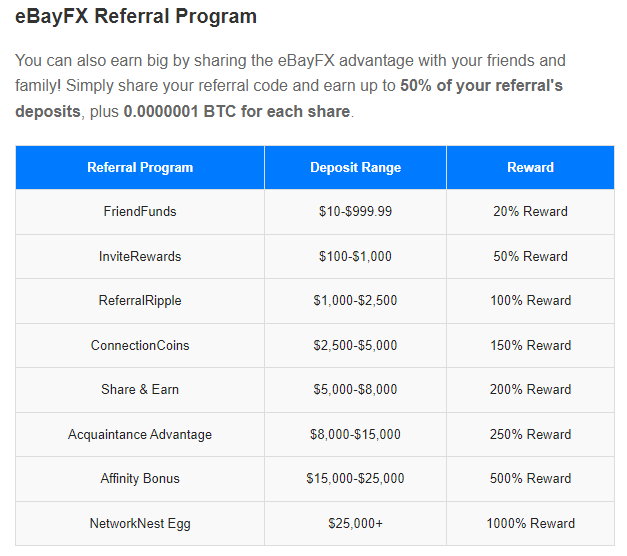This screenshot has height=556, width=627.
Task: Click the bold 0.0000001 BTC text
Action: click(x=187, y=112)
